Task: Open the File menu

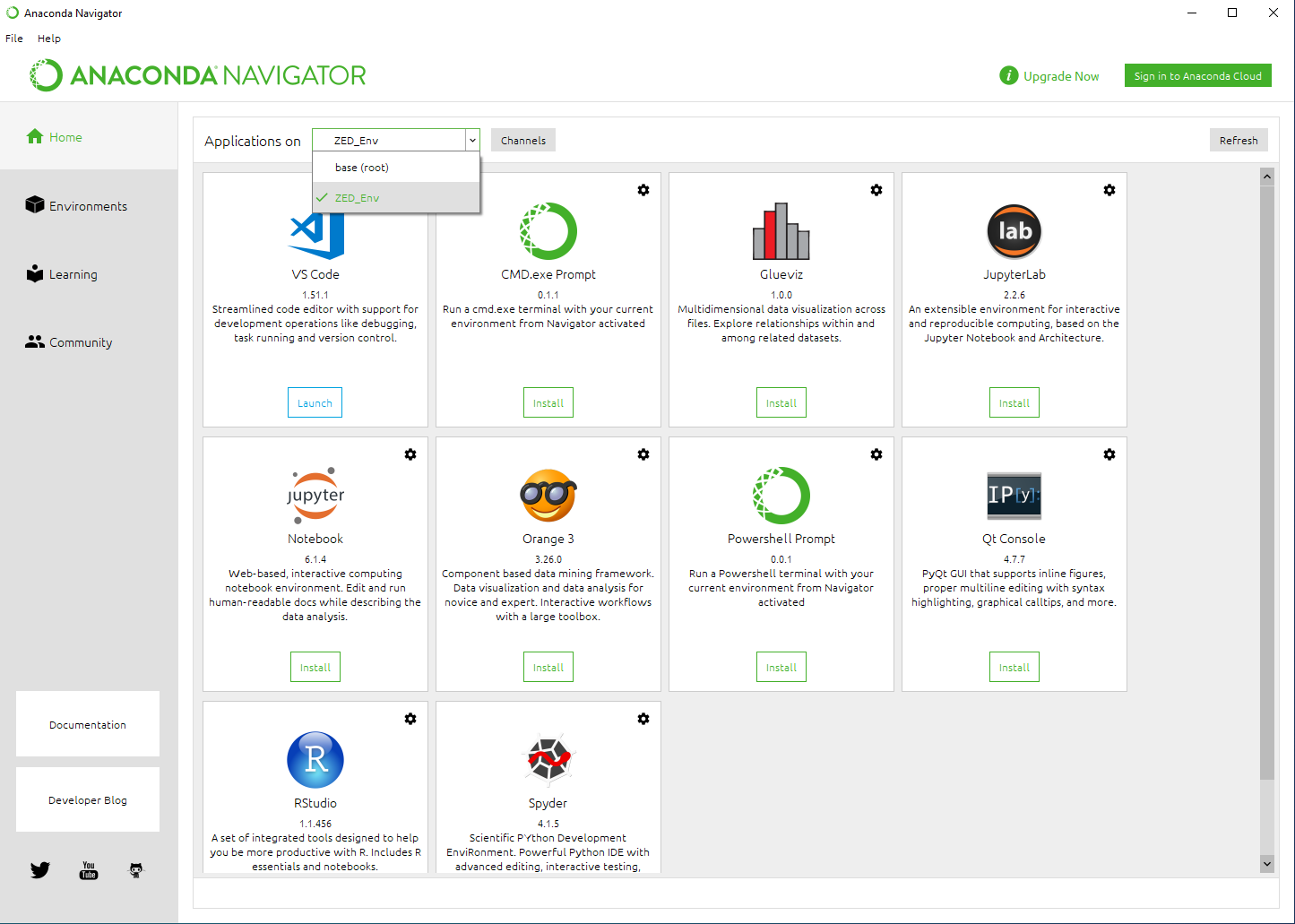Action: point(14,39)
